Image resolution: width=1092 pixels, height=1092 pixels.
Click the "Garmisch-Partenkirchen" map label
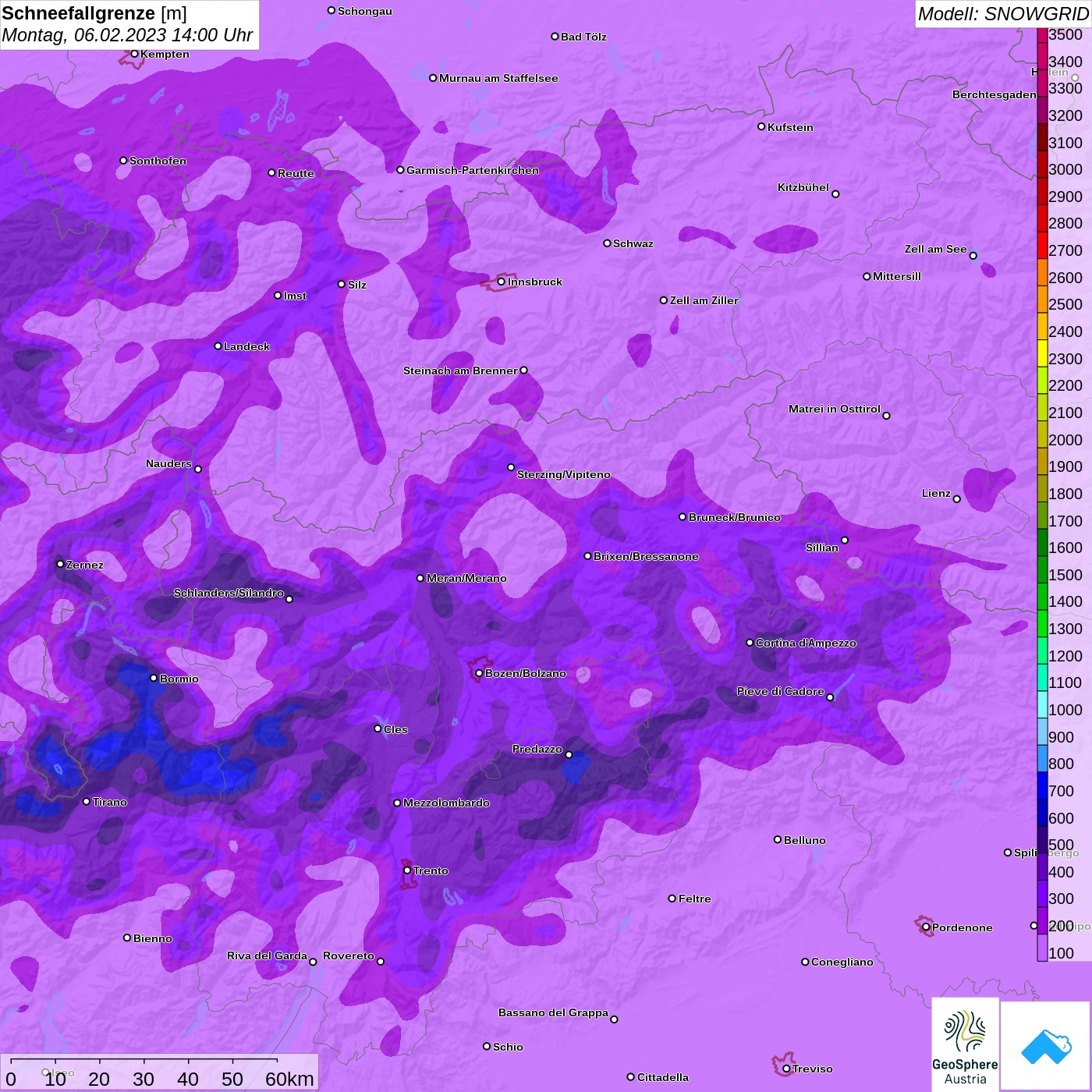[x=473, y=170]
